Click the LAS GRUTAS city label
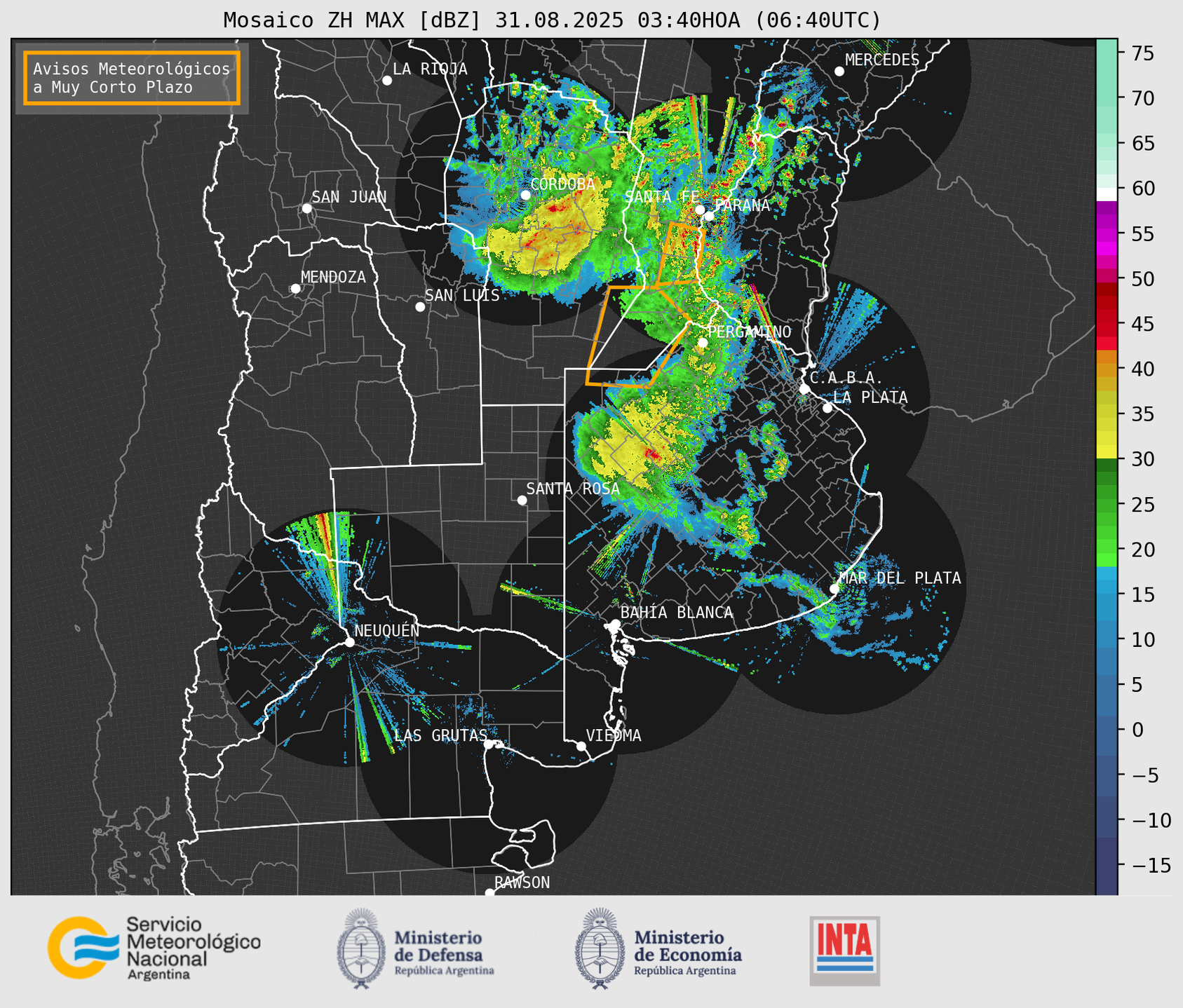Image resolution: width=1183 pixels, height=1008 pixels. coord(440,735)
